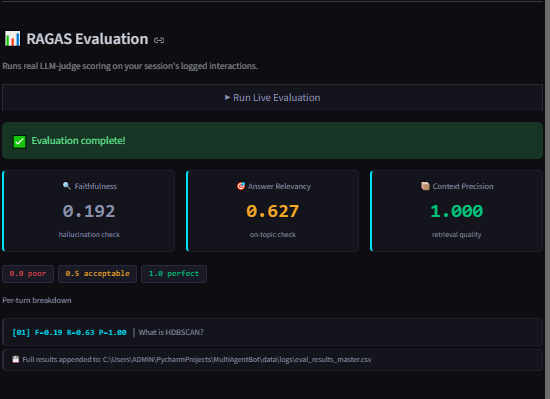
Task: Select the Context Precision score 1.000
Action: tap(456, 211)
